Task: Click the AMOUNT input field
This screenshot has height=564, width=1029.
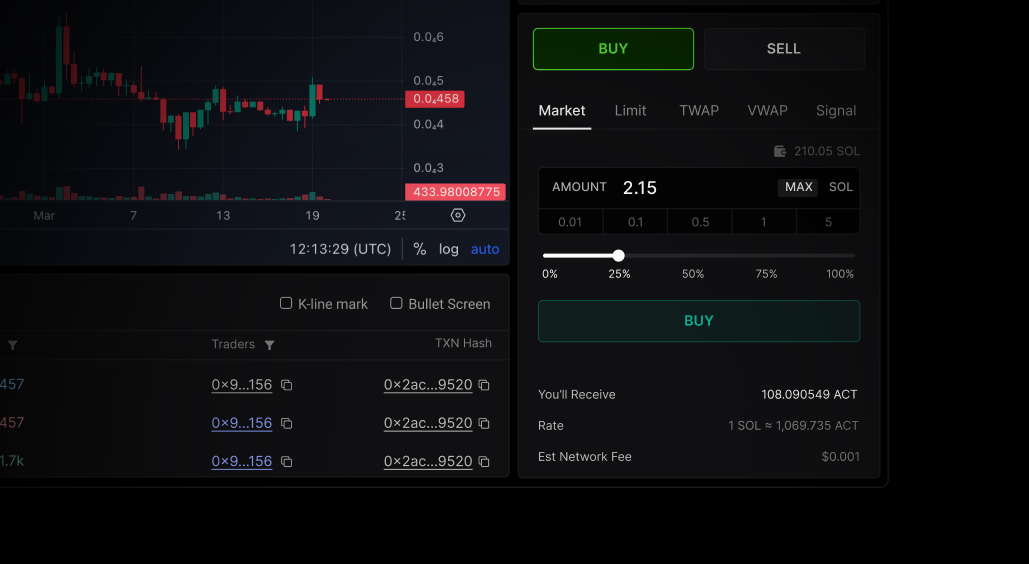Action: point(695,188)
